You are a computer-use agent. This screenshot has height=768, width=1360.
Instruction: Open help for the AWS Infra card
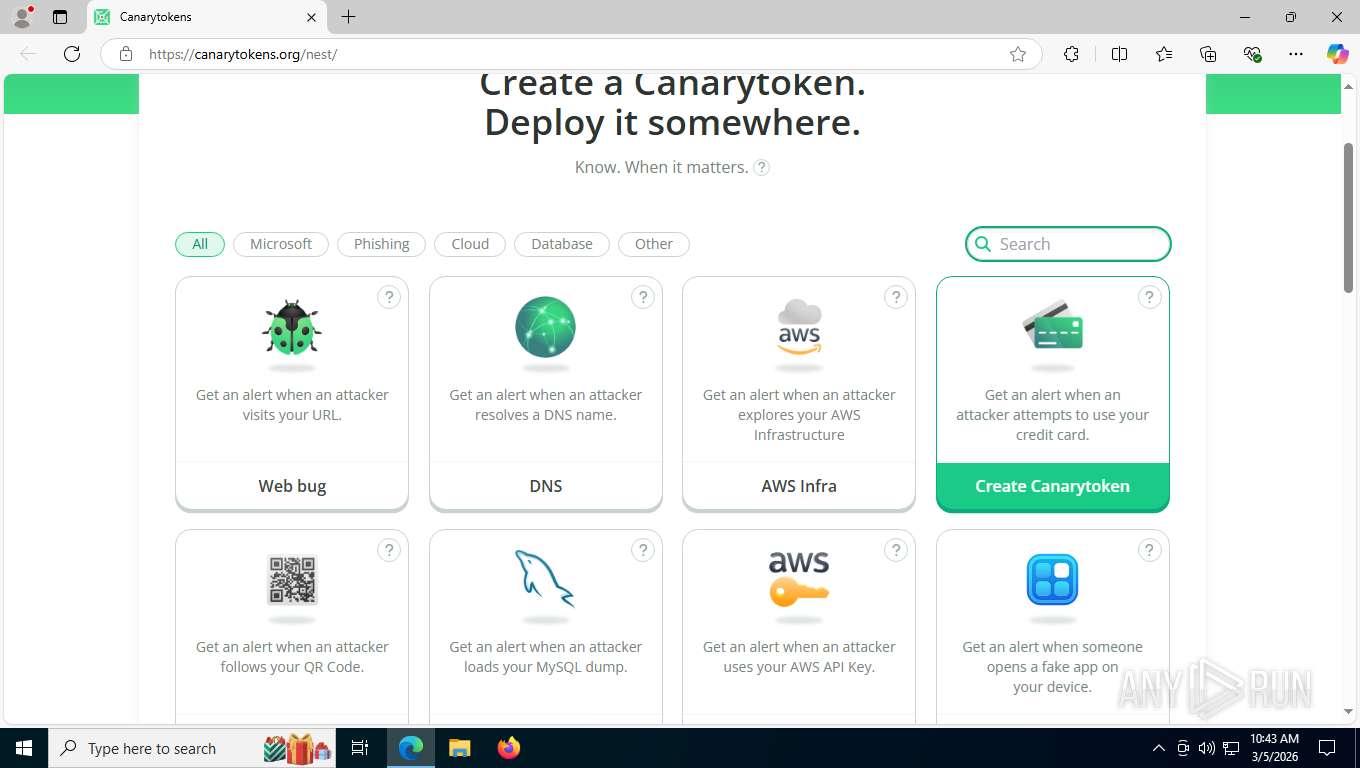pyautogui.click(x=896, y=297)
